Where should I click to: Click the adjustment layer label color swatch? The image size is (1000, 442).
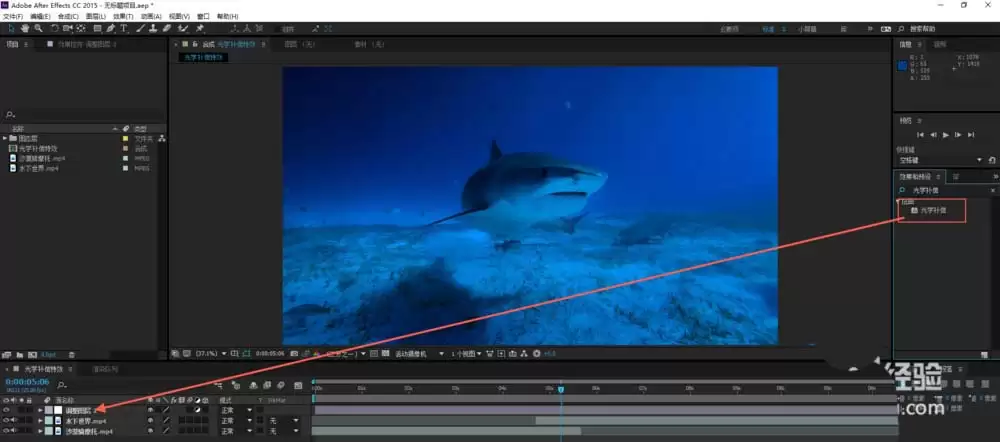click(48, 410)
